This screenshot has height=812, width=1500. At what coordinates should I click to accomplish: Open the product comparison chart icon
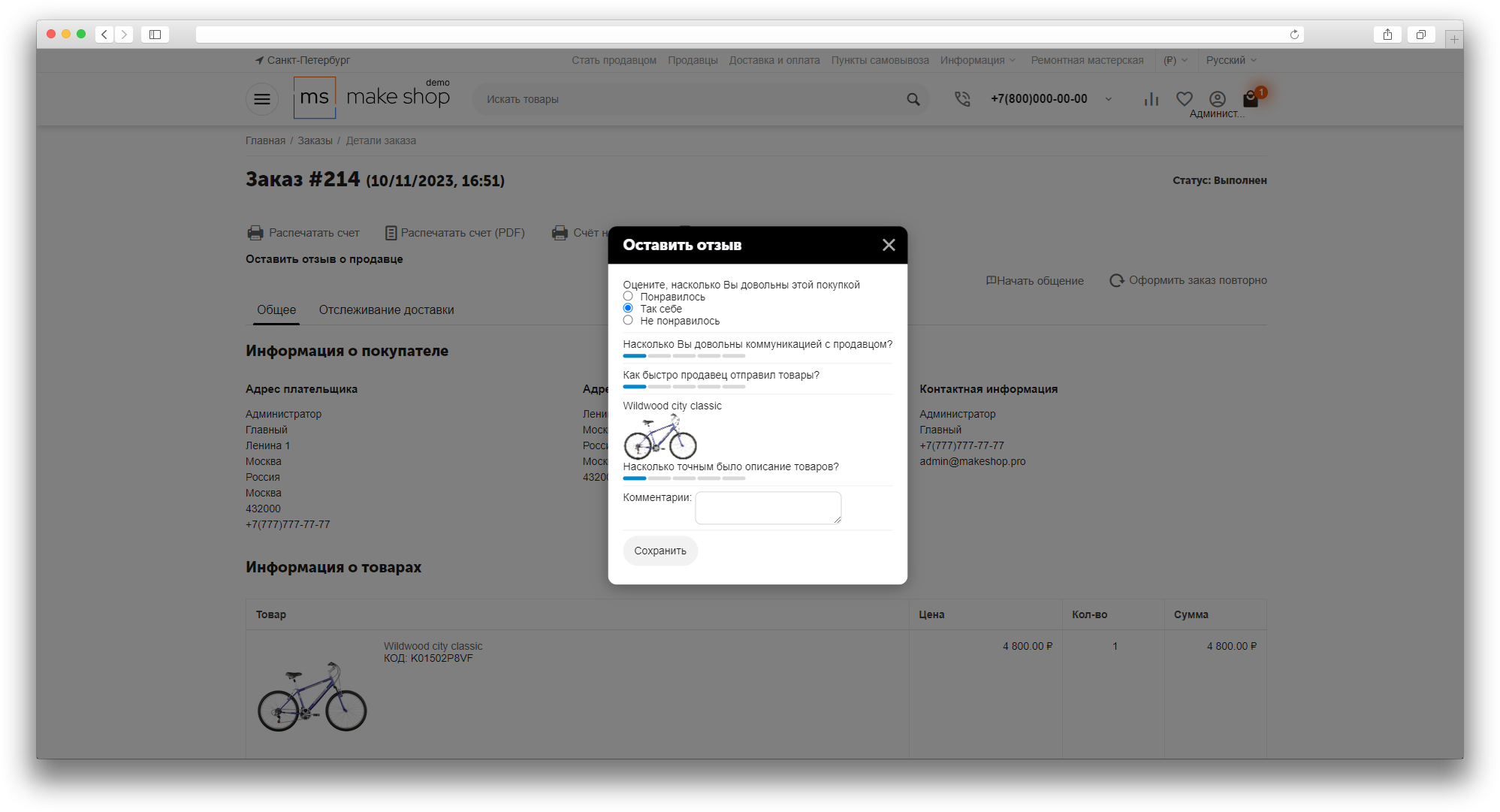coord(1151,99)
